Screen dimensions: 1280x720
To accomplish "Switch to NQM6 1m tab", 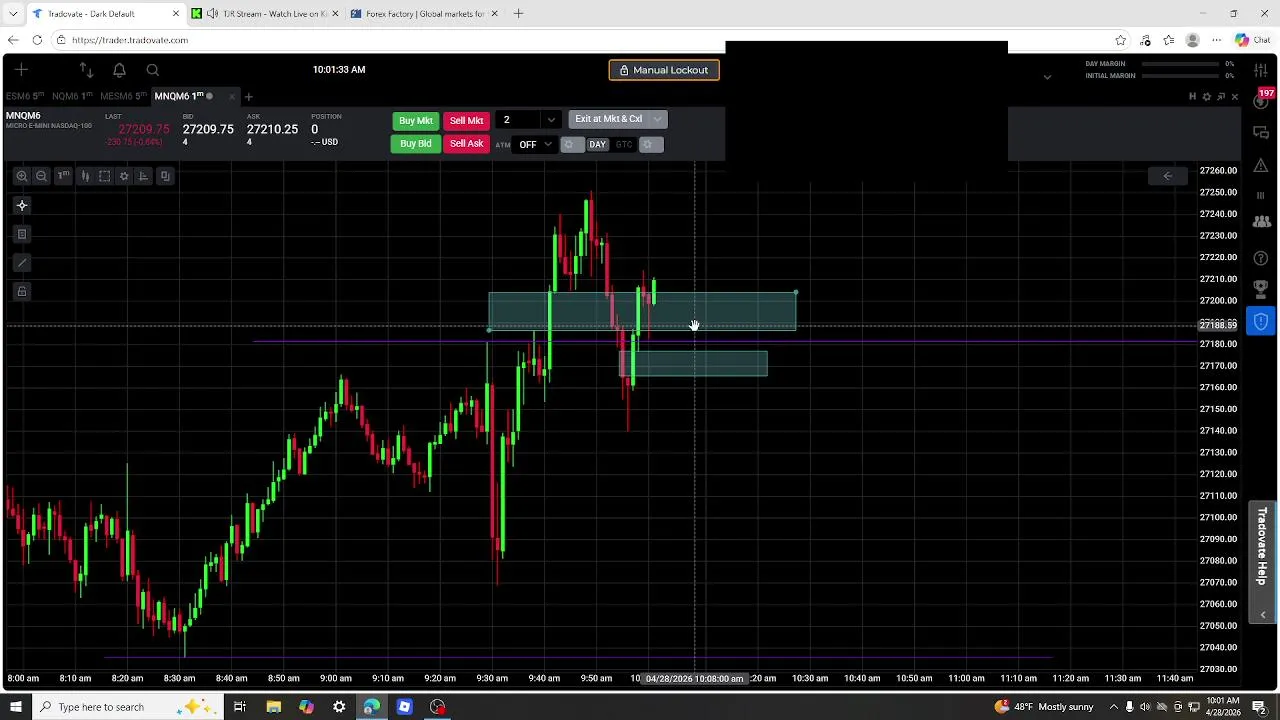I will click(x=72, y=96).
